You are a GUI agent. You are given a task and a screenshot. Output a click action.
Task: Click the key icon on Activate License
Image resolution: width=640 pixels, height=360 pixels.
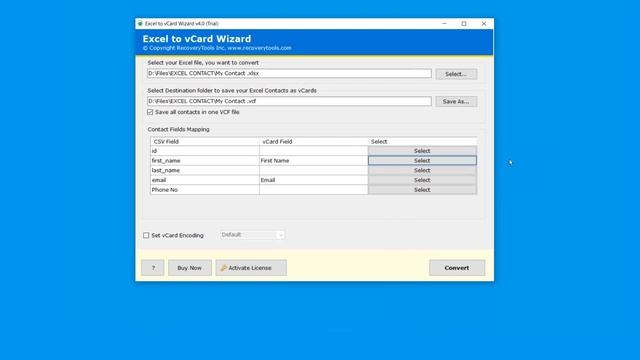tap(223, 268)
